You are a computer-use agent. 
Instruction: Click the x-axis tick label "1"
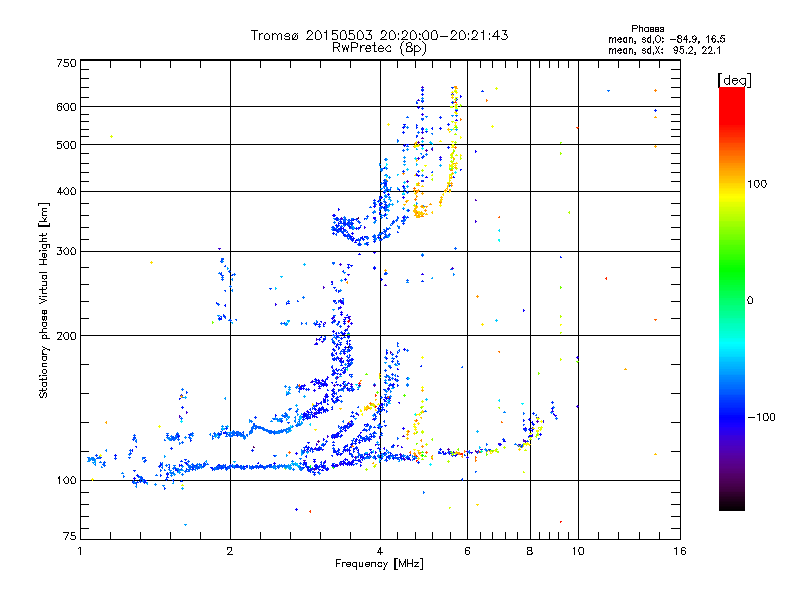[80, 551]
